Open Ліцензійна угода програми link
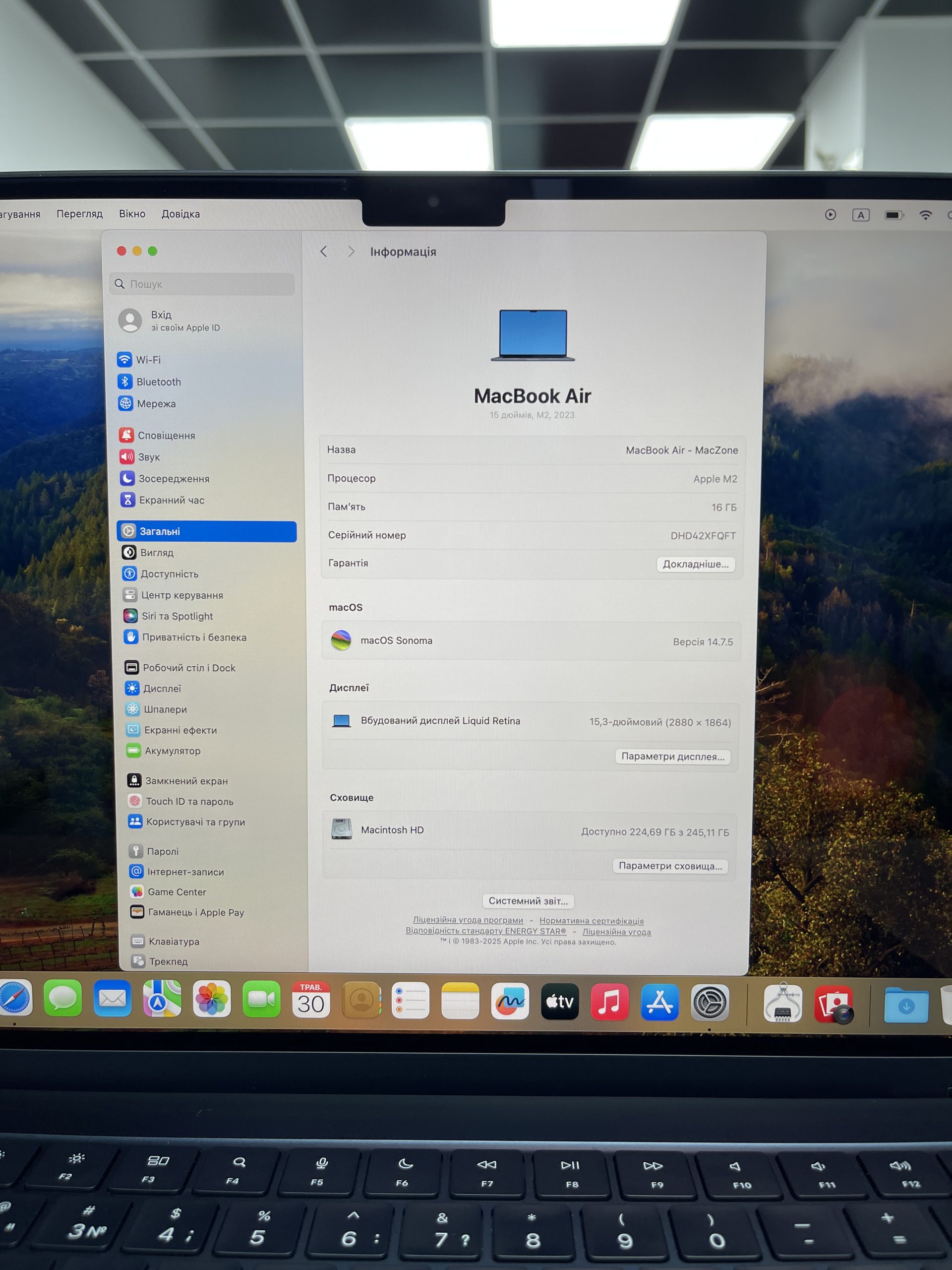Screen dimensions: 952x1270 (468, 920)
